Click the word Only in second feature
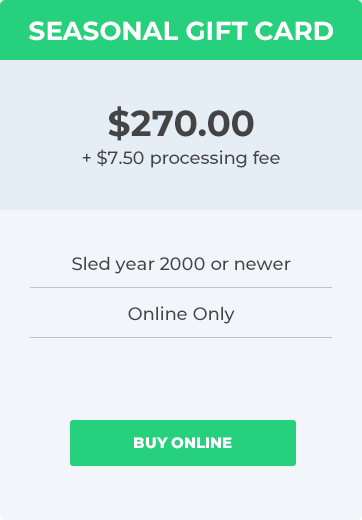The image size is (362, 520). pos(214,314)
